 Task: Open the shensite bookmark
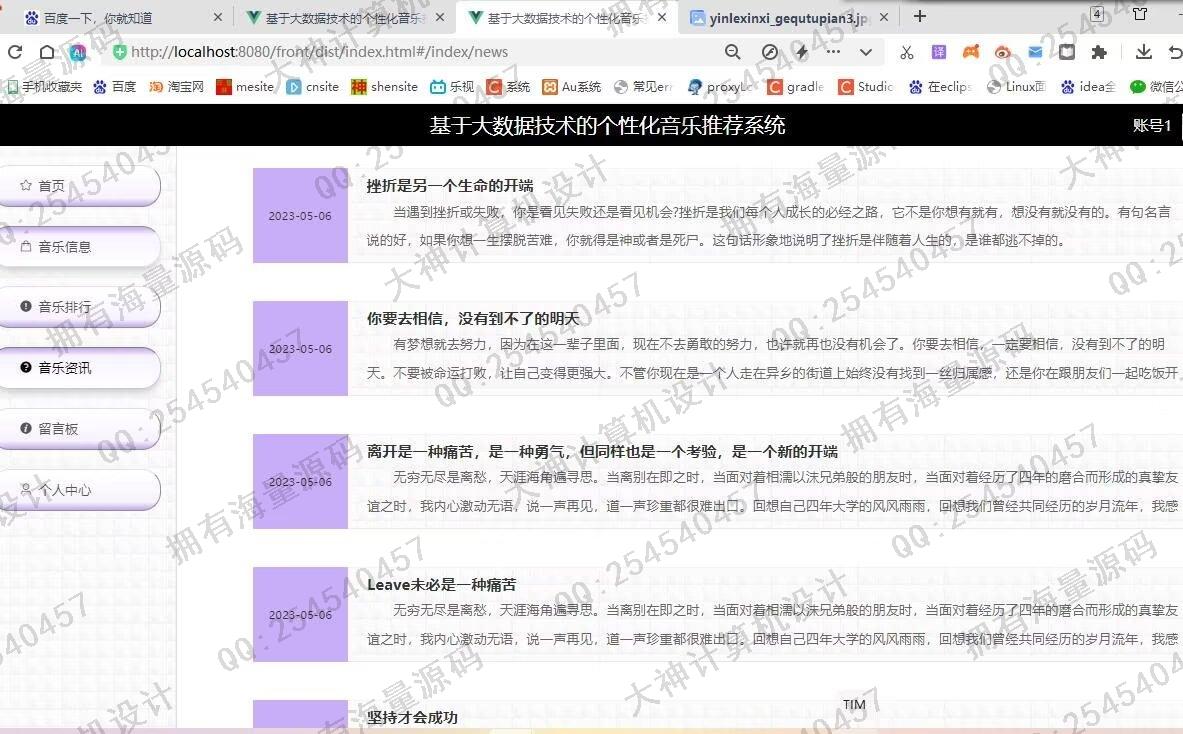pos(385,87)
